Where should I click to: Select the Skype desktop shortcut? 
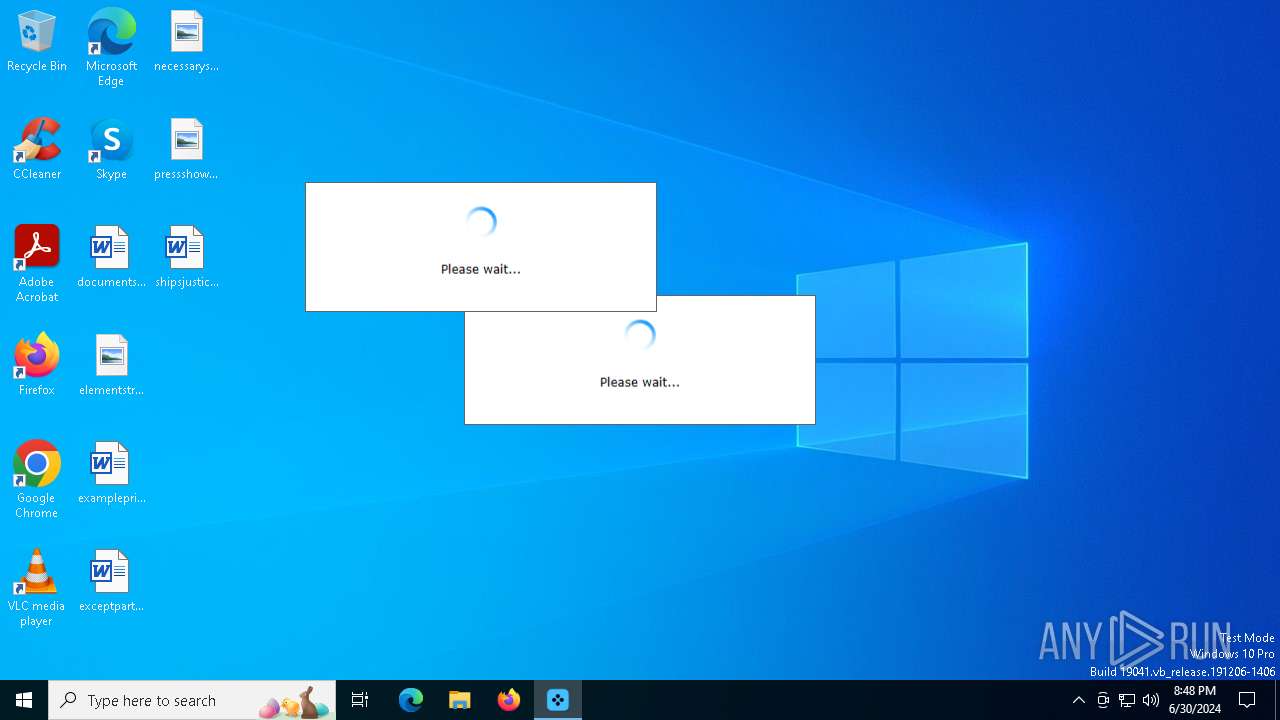(111, 150)
